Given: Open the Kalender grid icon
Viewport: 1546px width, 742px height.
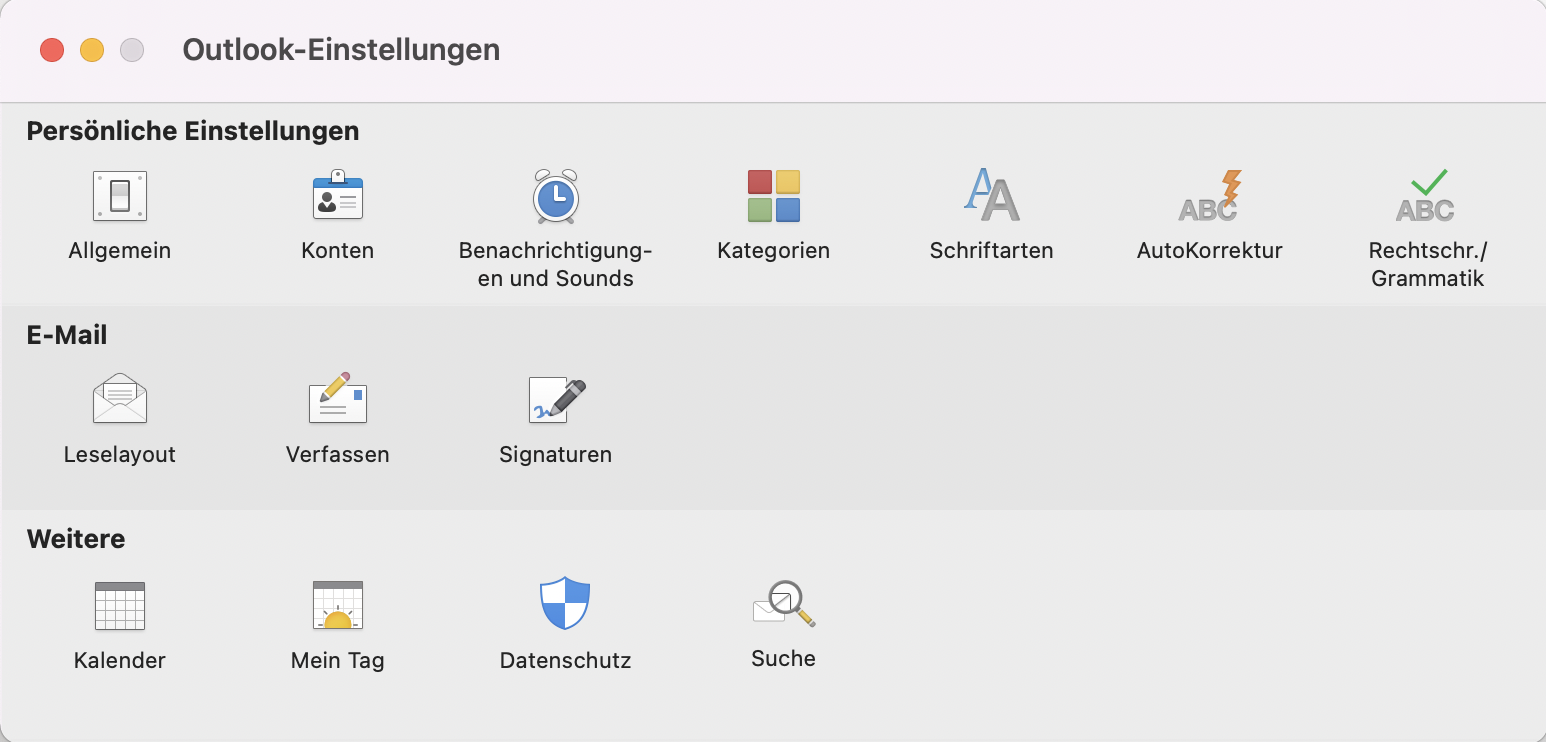Looking at the screenshot, I should pos(120,606).
